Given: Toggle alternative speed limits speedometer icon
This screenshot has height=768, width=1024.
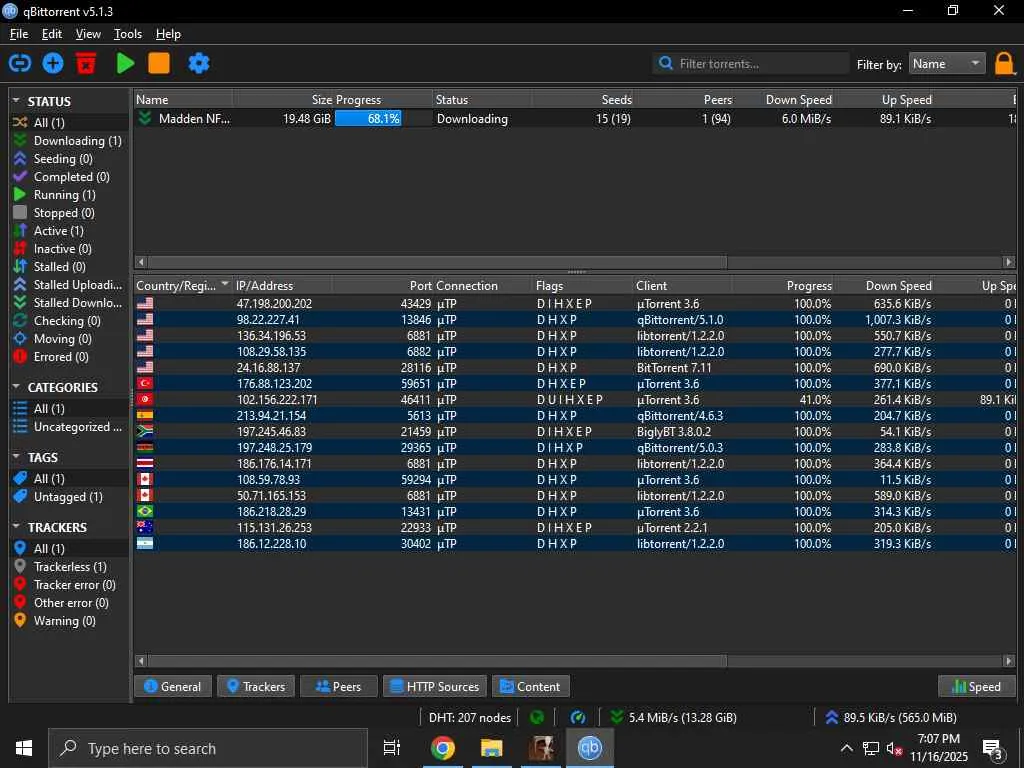Looking at the screenshot, I should click(578, 717).
